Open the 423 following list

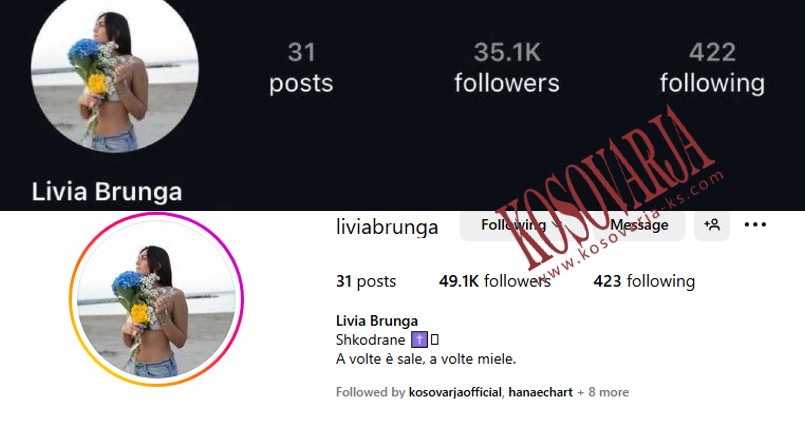[644, 281]
